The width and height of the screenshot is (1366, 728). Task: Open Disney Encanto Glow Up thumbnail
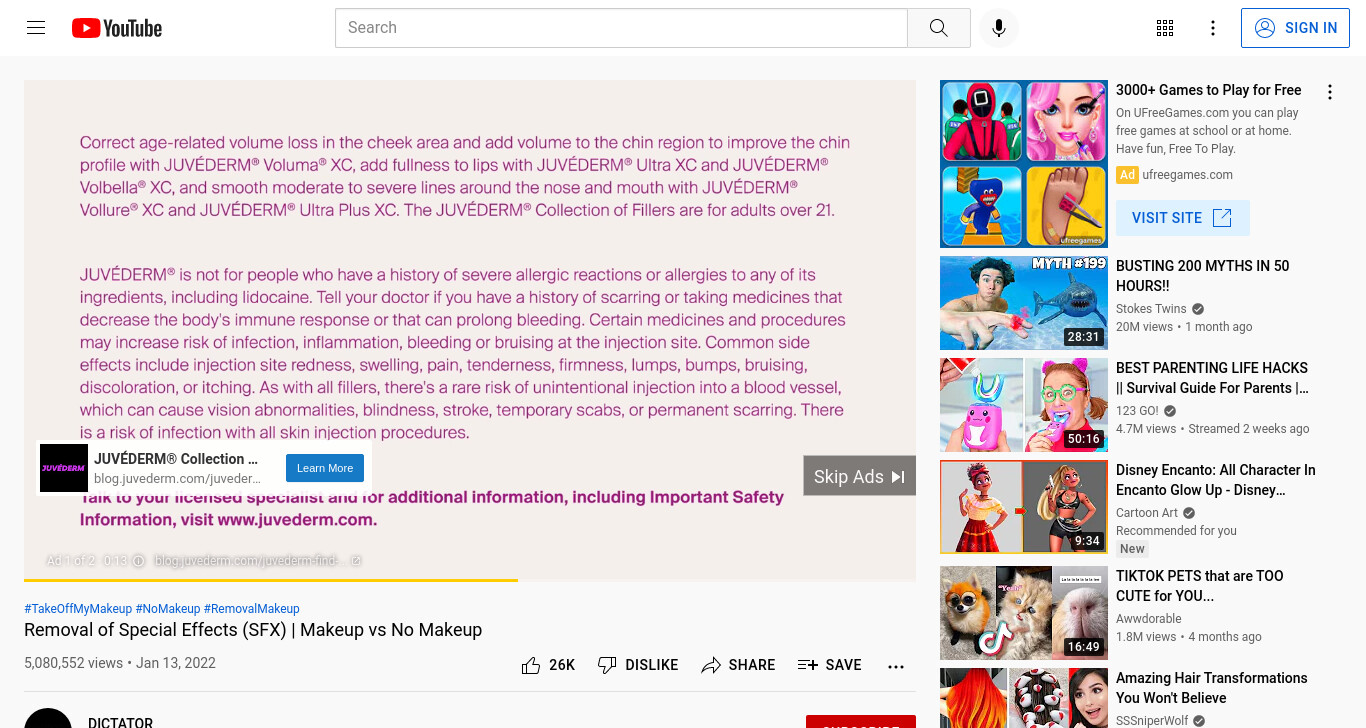pos(1024,507)
